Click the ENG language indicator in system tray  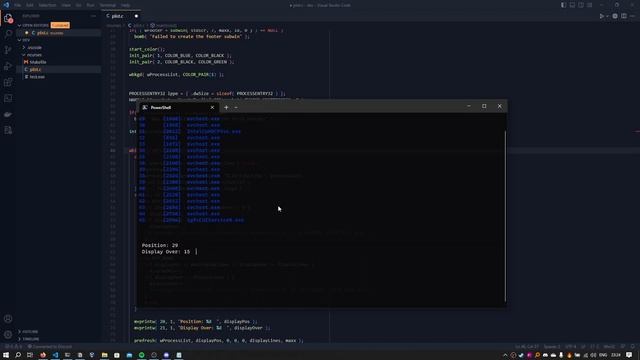(602, 355)
